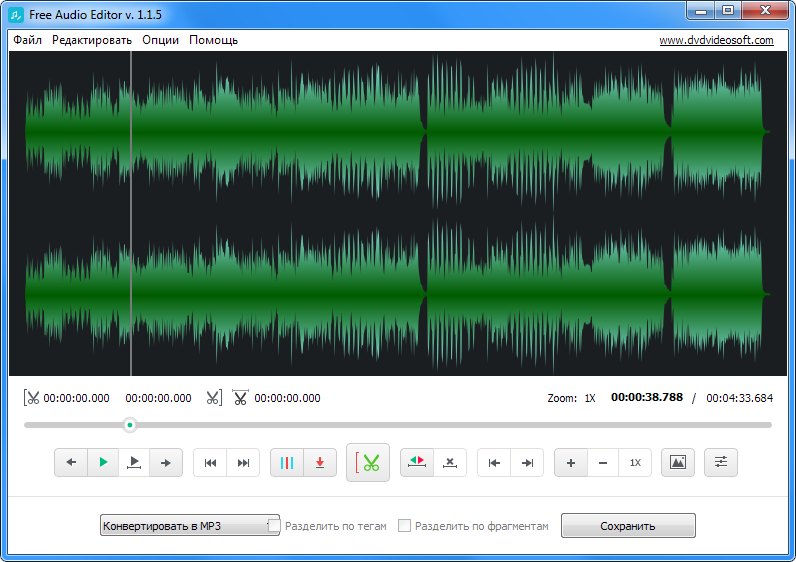Close the Free Audio Editor window
796x562 pixels.
[x=765, y=11]
